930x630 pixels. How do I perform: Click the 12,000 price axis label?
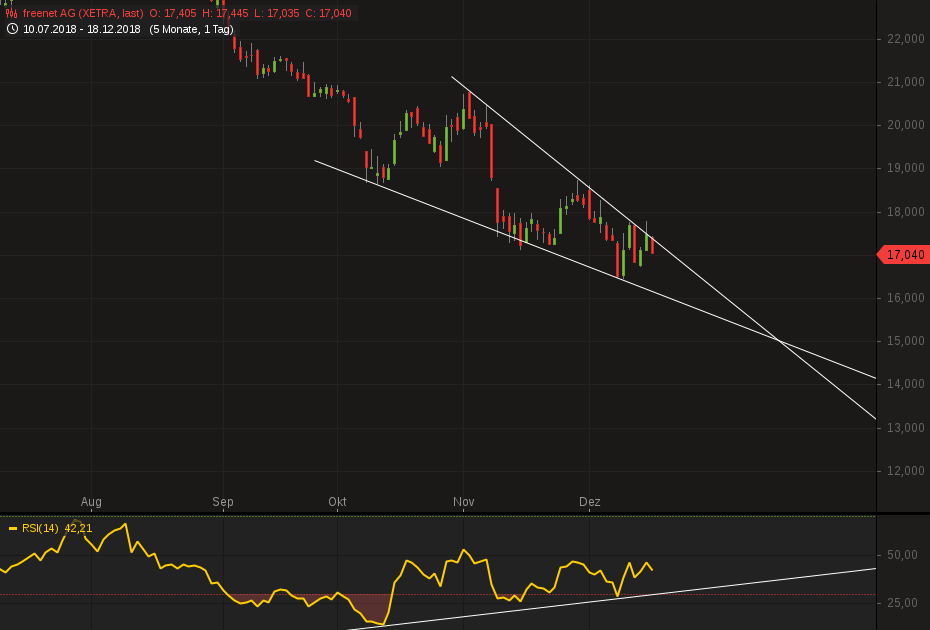906,471
